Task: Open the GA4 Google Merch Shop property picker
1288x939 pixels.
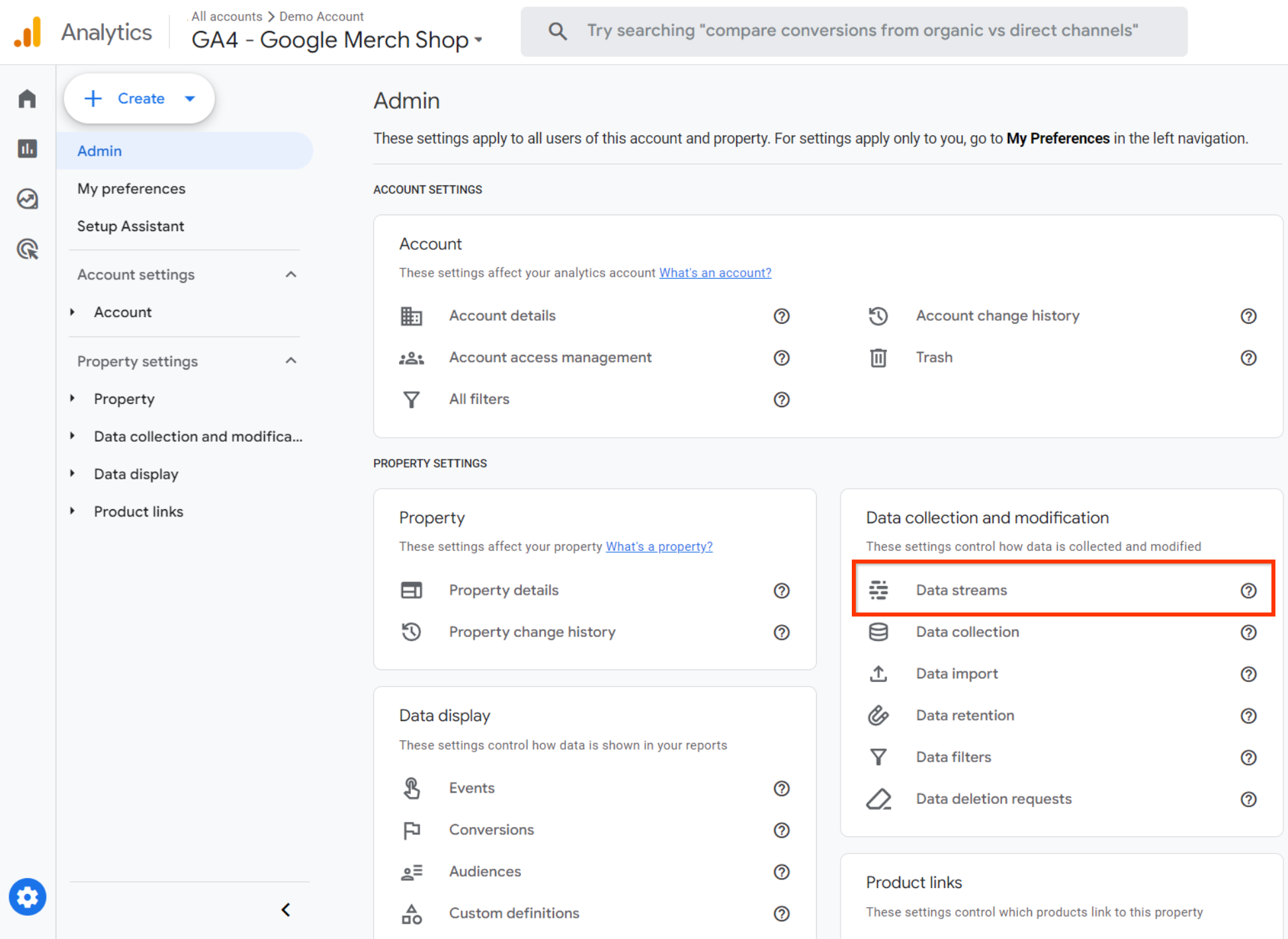Action: click(x=337, y=40)
